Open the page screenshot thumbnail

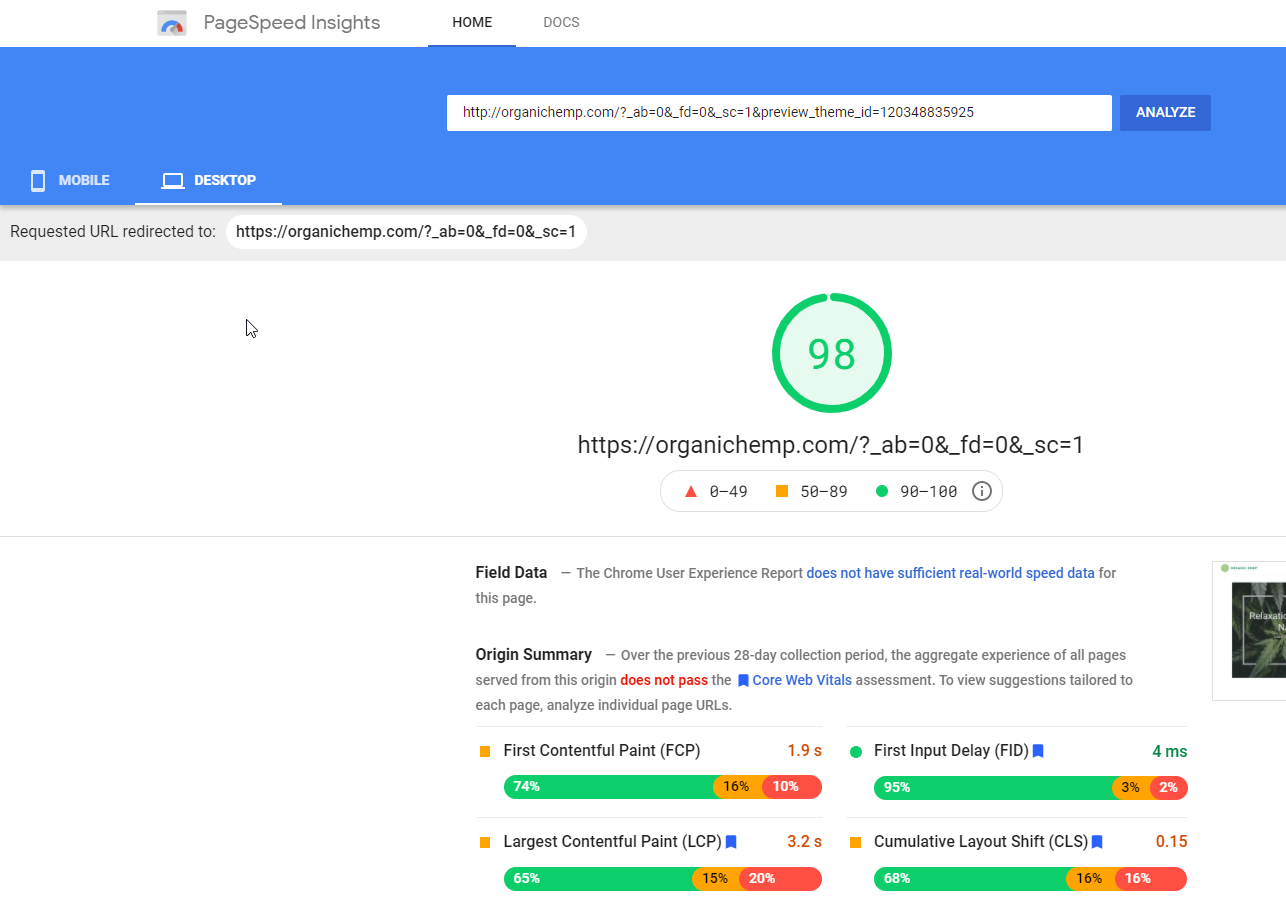(x=1249, y=630)
